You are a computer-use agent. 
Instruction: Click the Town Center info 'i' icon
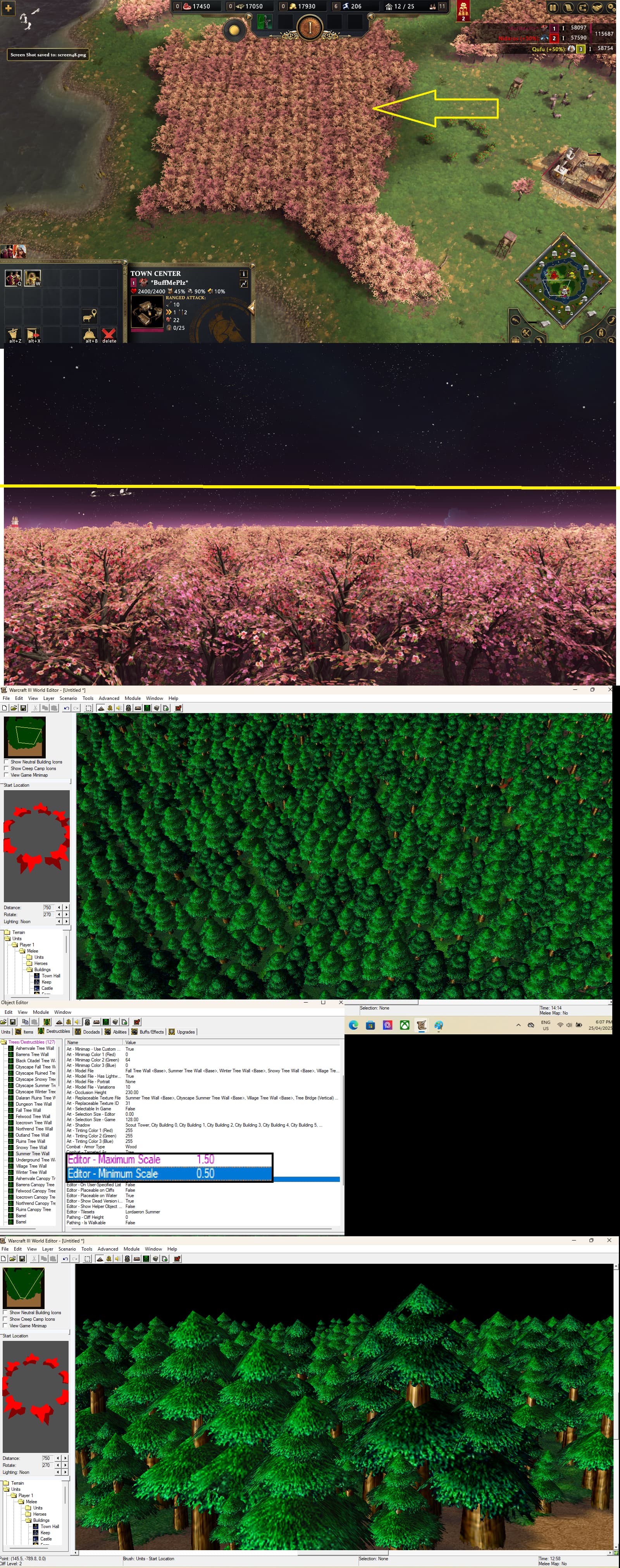coord(243,274)
